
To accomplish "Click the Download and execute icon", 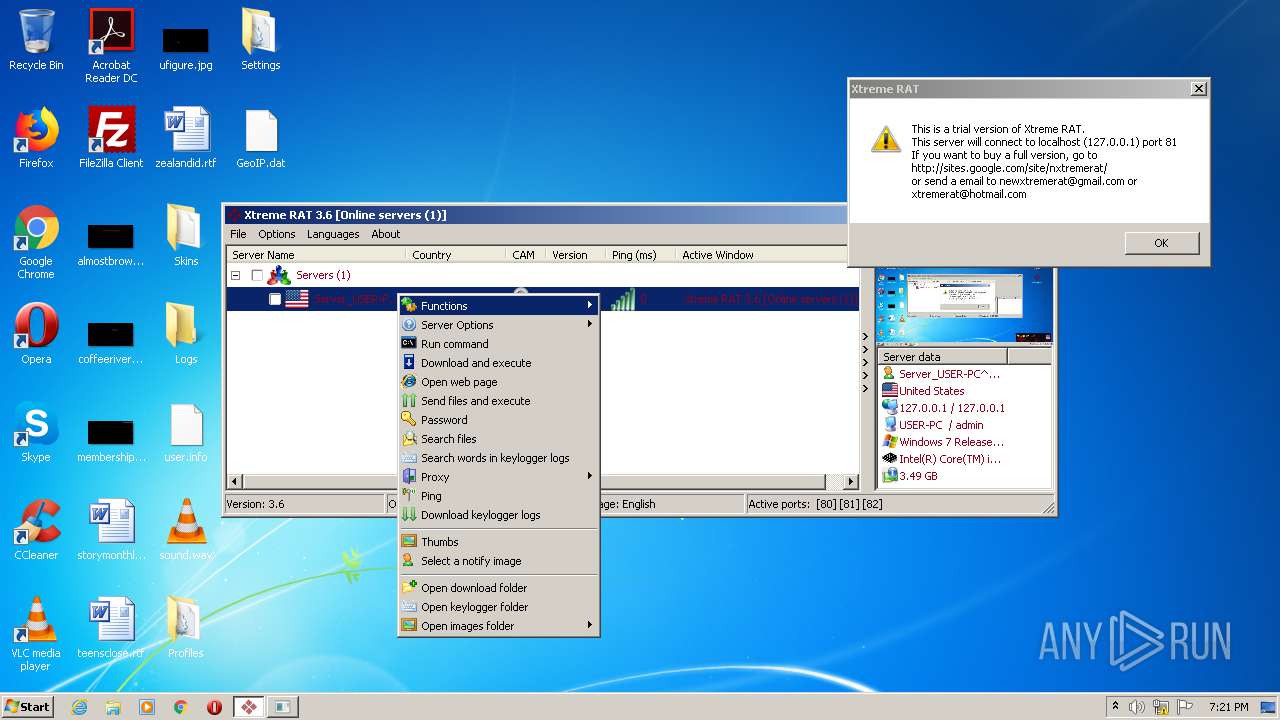I will pyautogui.click(x=408, y=363).
